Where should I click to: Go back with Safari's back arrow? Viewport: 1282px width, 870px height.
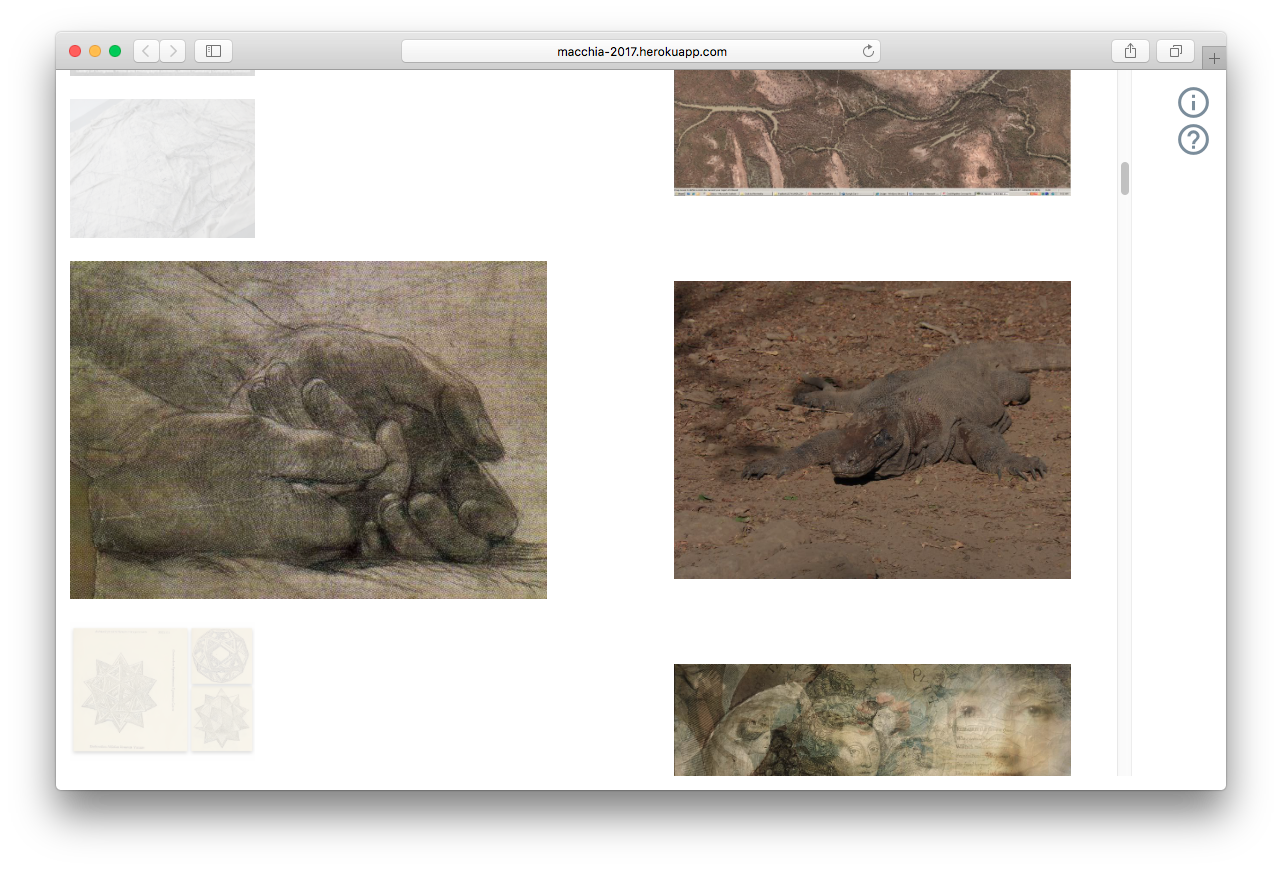coord(147,51)
